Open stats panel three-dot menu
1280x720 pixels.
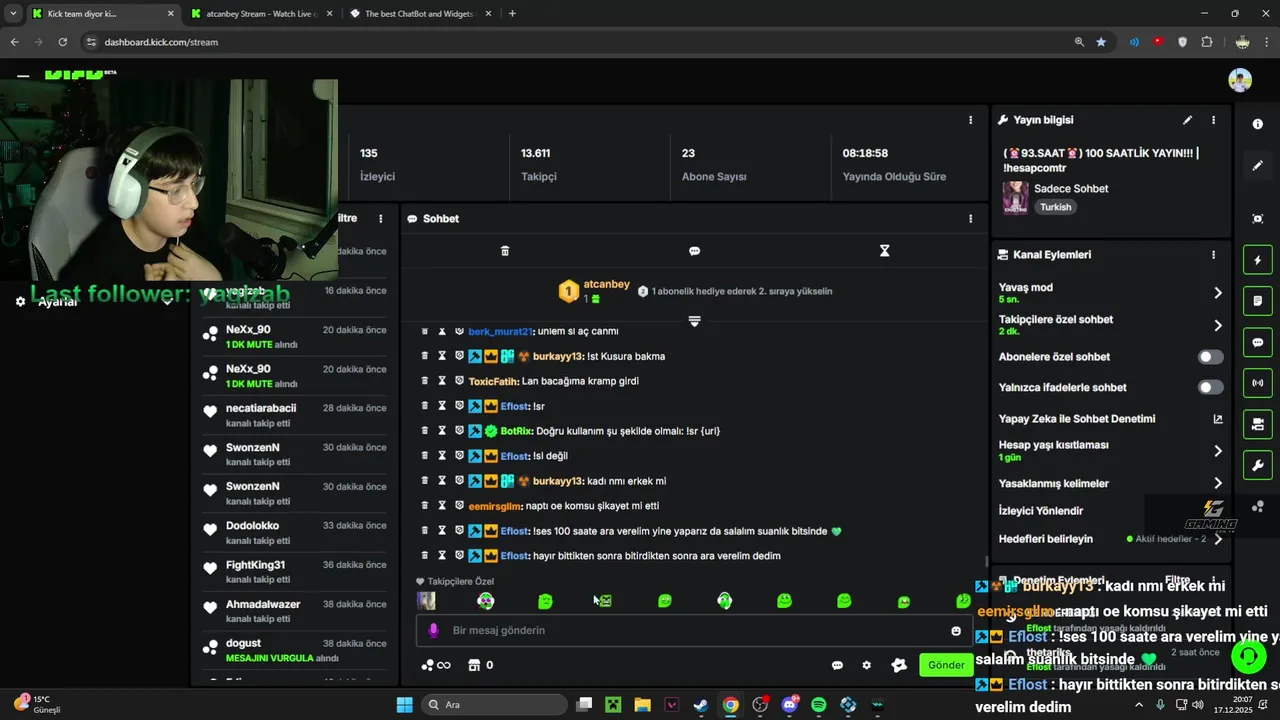(970, 120)
